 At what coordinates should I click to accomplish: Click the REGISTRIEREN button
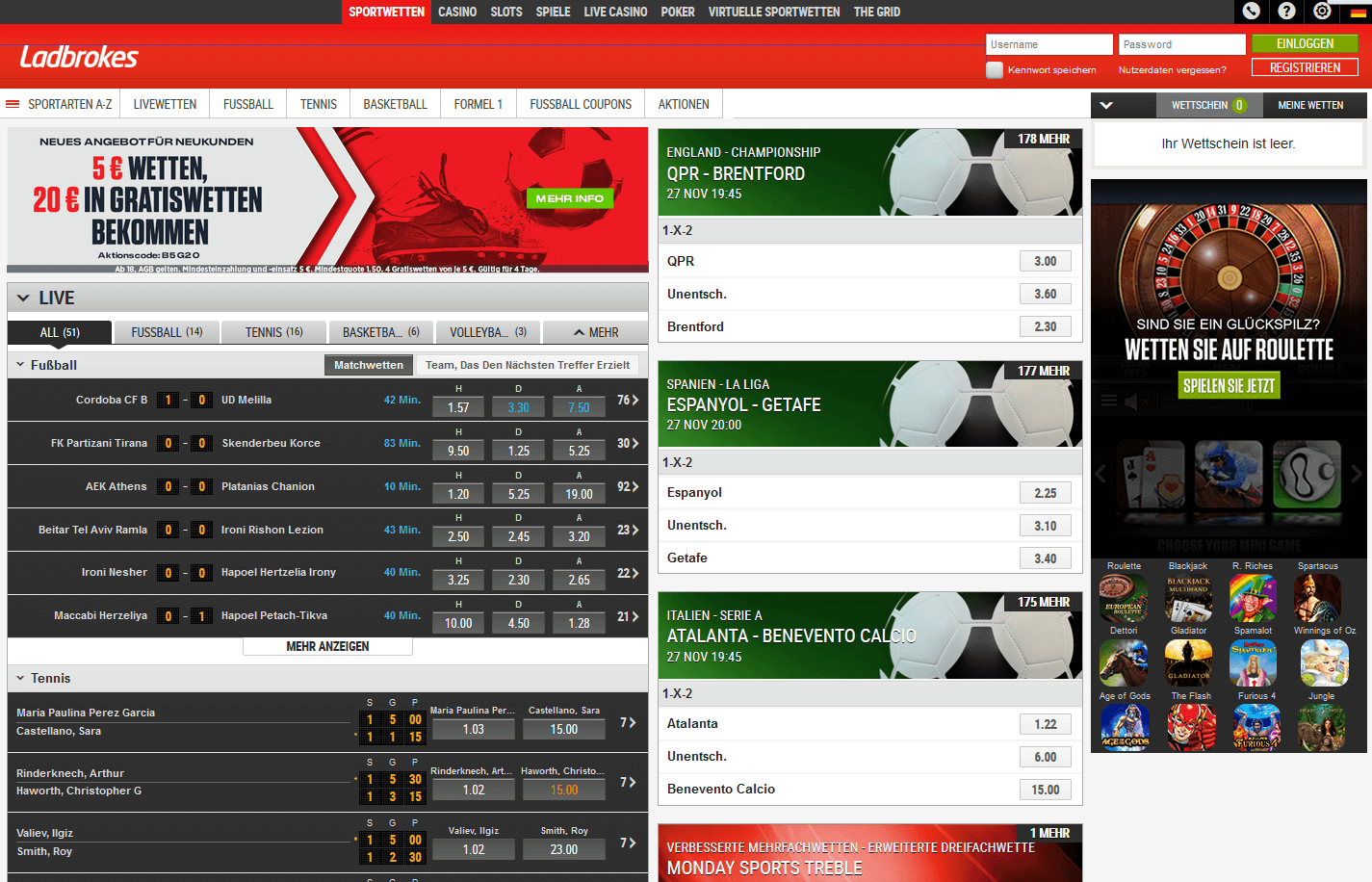click(1305, 67)
